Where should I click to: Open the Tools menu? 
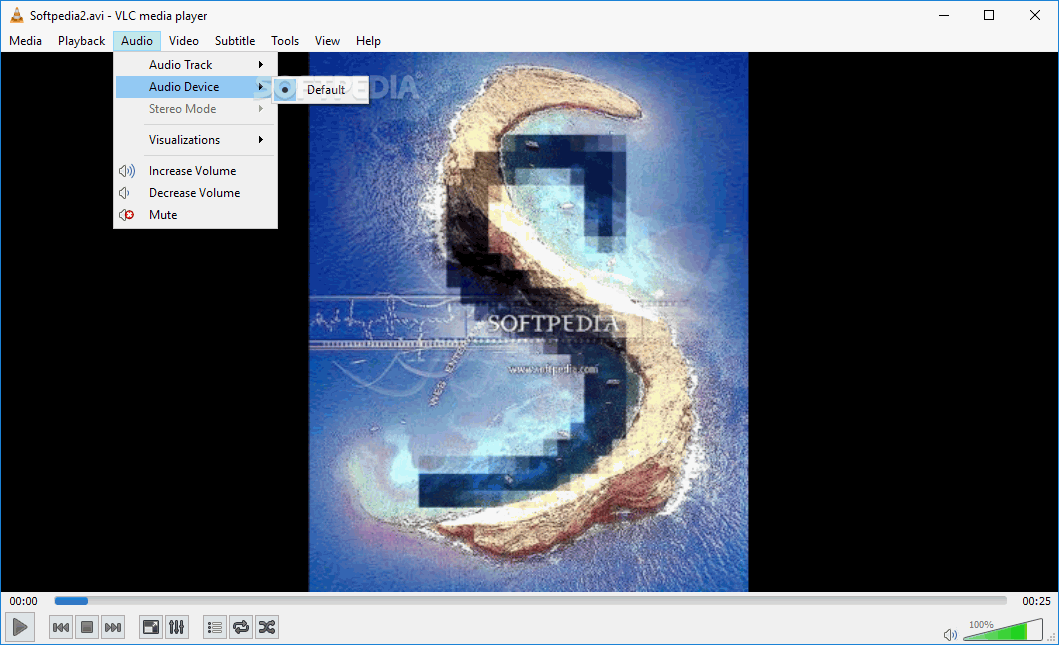tap(285, 41)
